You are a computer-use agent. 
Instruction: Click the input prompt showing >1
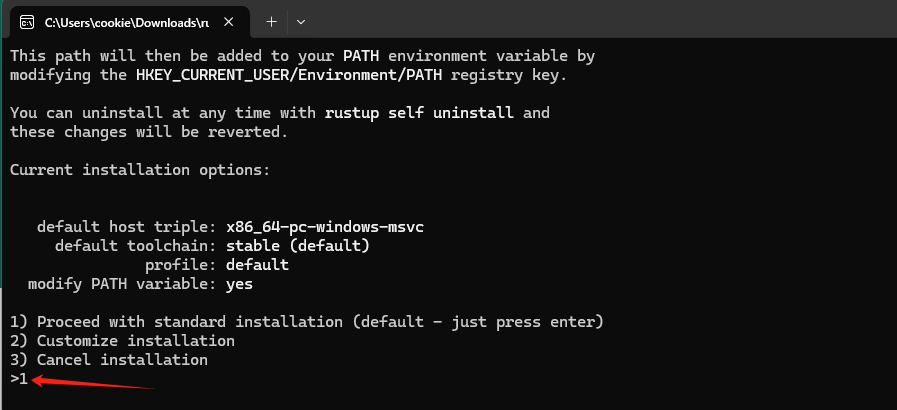tap(19, 379)
